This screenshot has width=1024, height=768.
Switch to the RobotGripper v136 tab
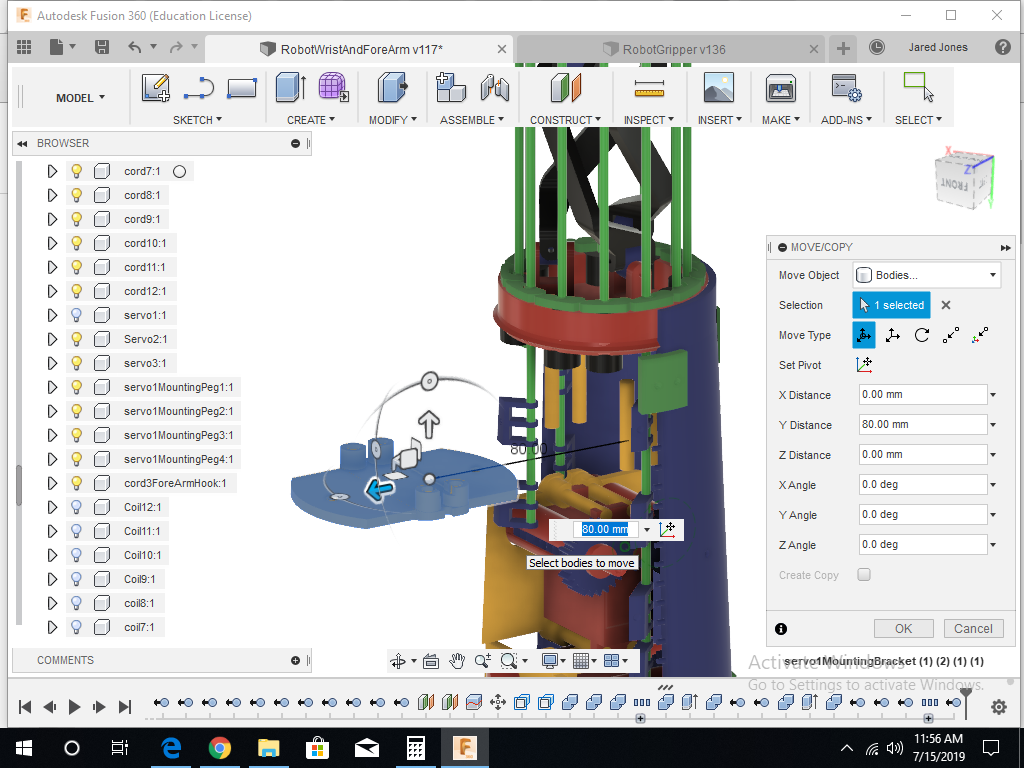[x=673, y=50]
